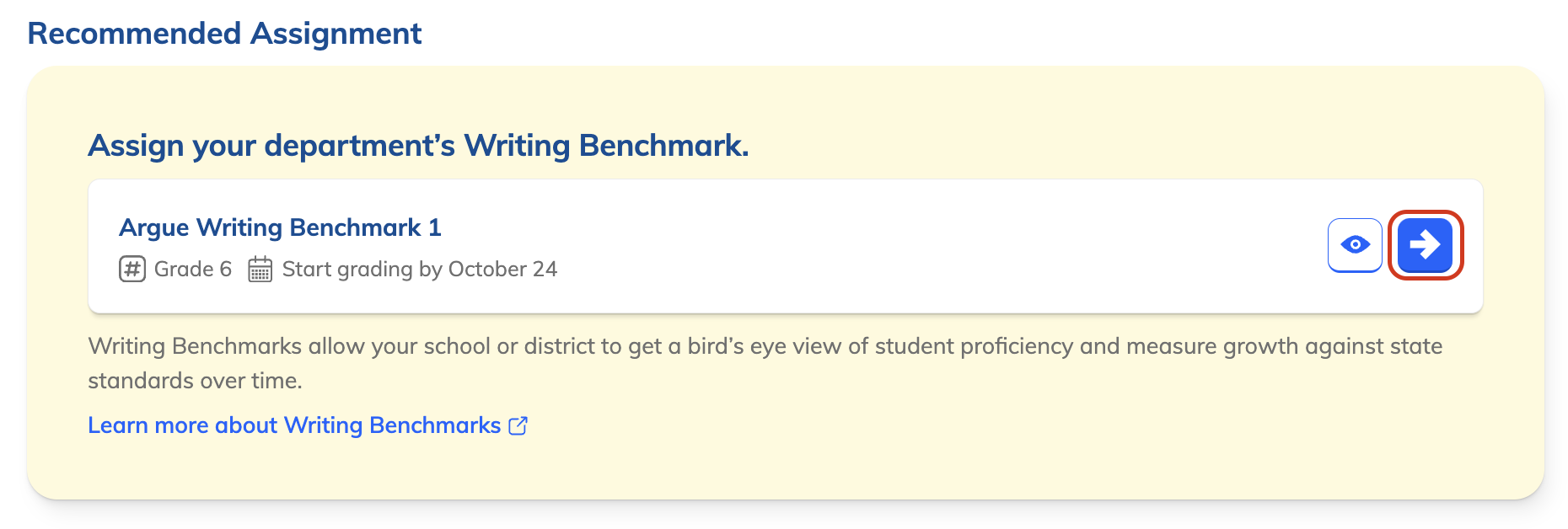Click Start grading by October 24 text
Image resolution: width=1568 pixels, height=529 pixels.
coord(420,270)
